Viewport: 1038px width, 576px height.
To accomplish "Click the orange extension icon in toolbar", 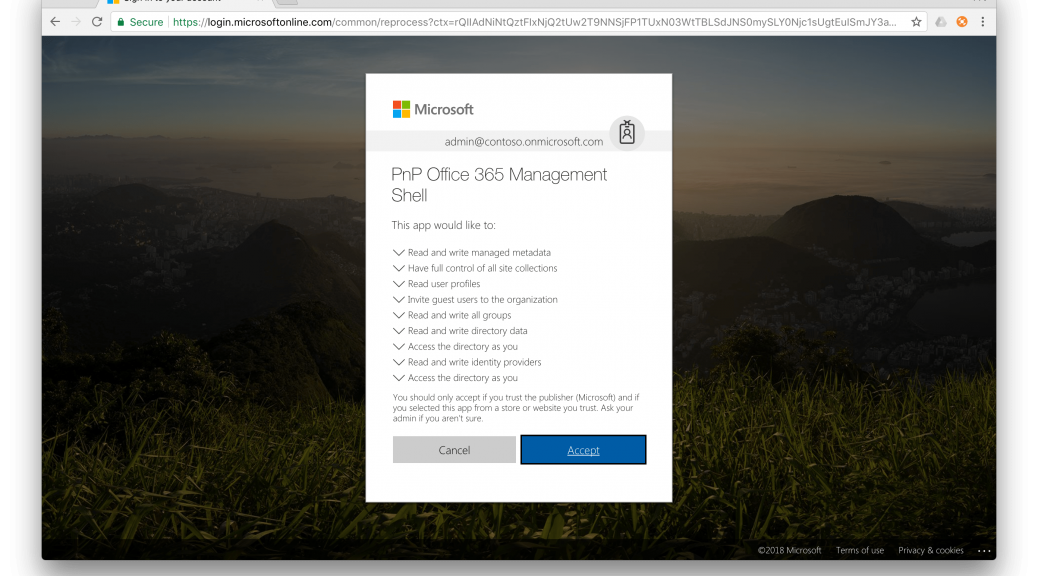I will [962, 22].
